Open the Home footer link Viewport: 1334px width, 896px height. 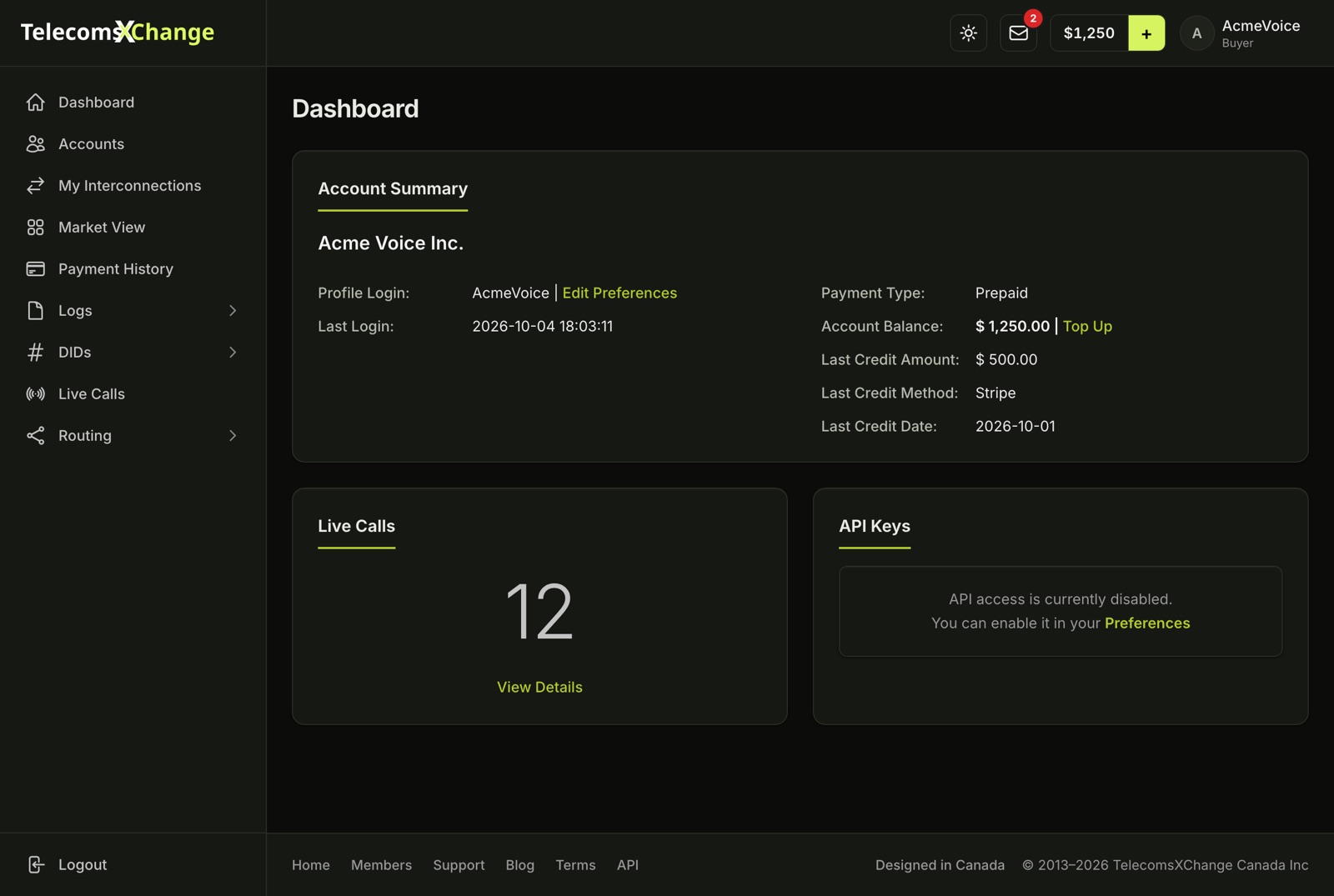311,865
